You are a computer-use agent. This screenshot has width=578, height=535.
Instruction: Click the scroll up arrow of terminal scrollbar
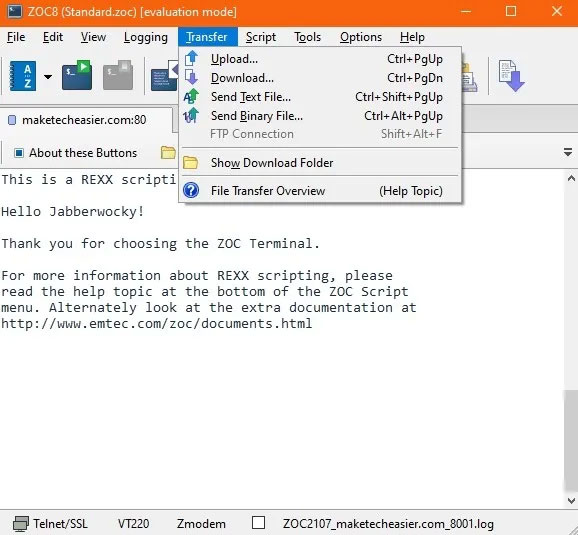click(x=571, y=179)
